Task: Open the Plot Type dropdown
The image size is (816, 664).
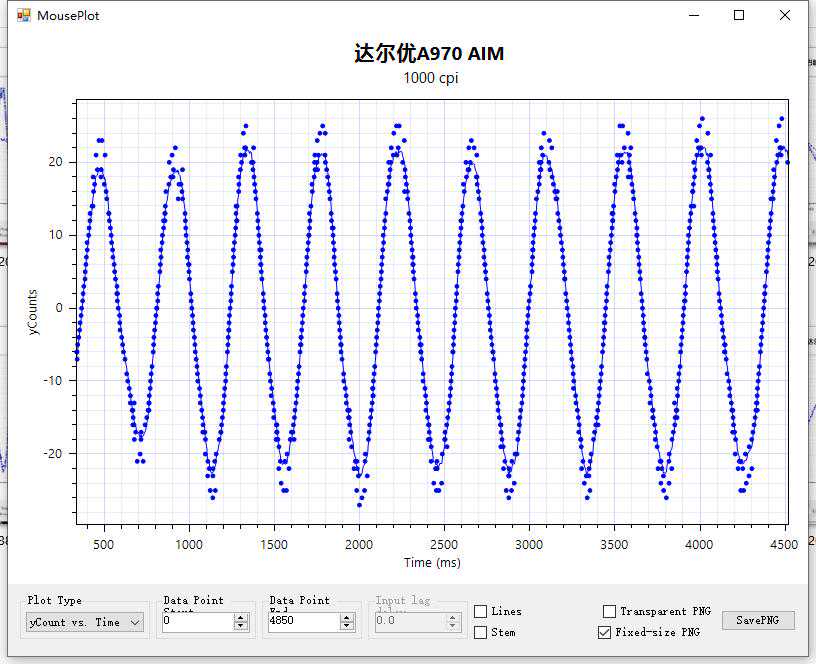Action: tap(84, 622)
